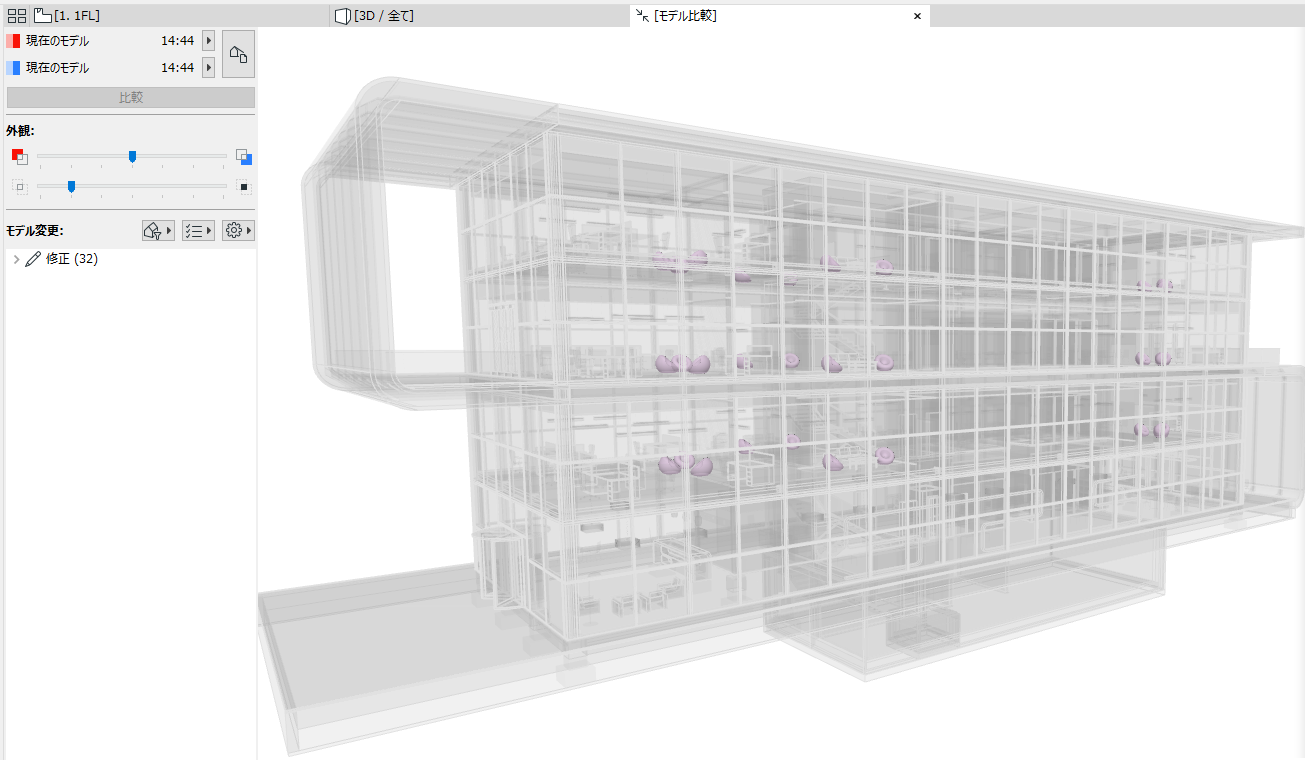Open the tab overview grid icon

point(17,15)
